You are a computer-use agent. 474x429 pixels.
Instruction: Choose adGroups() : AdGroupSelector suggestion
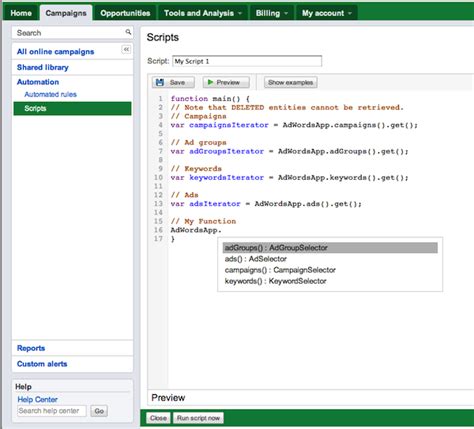click(x=330, y=248)
